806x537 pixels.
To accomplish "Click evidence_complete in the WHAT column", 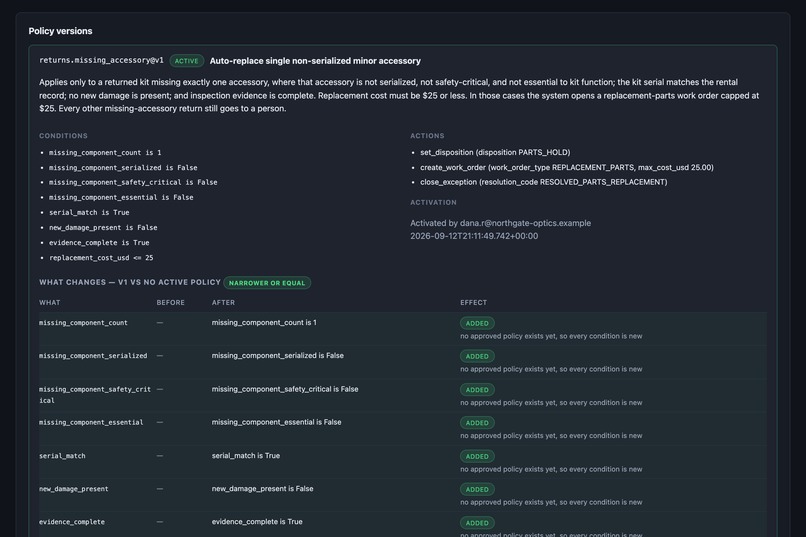I will tap(72, 522).
